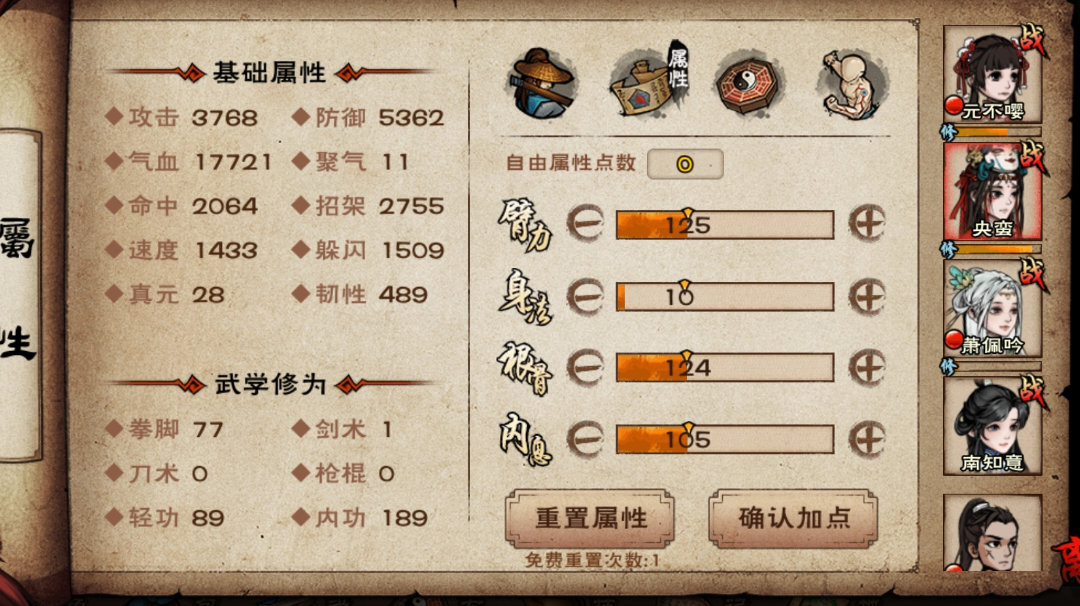Open the yin-yang bagua tab icon
The image size is (1080, 606).
(x=747, y=86)
